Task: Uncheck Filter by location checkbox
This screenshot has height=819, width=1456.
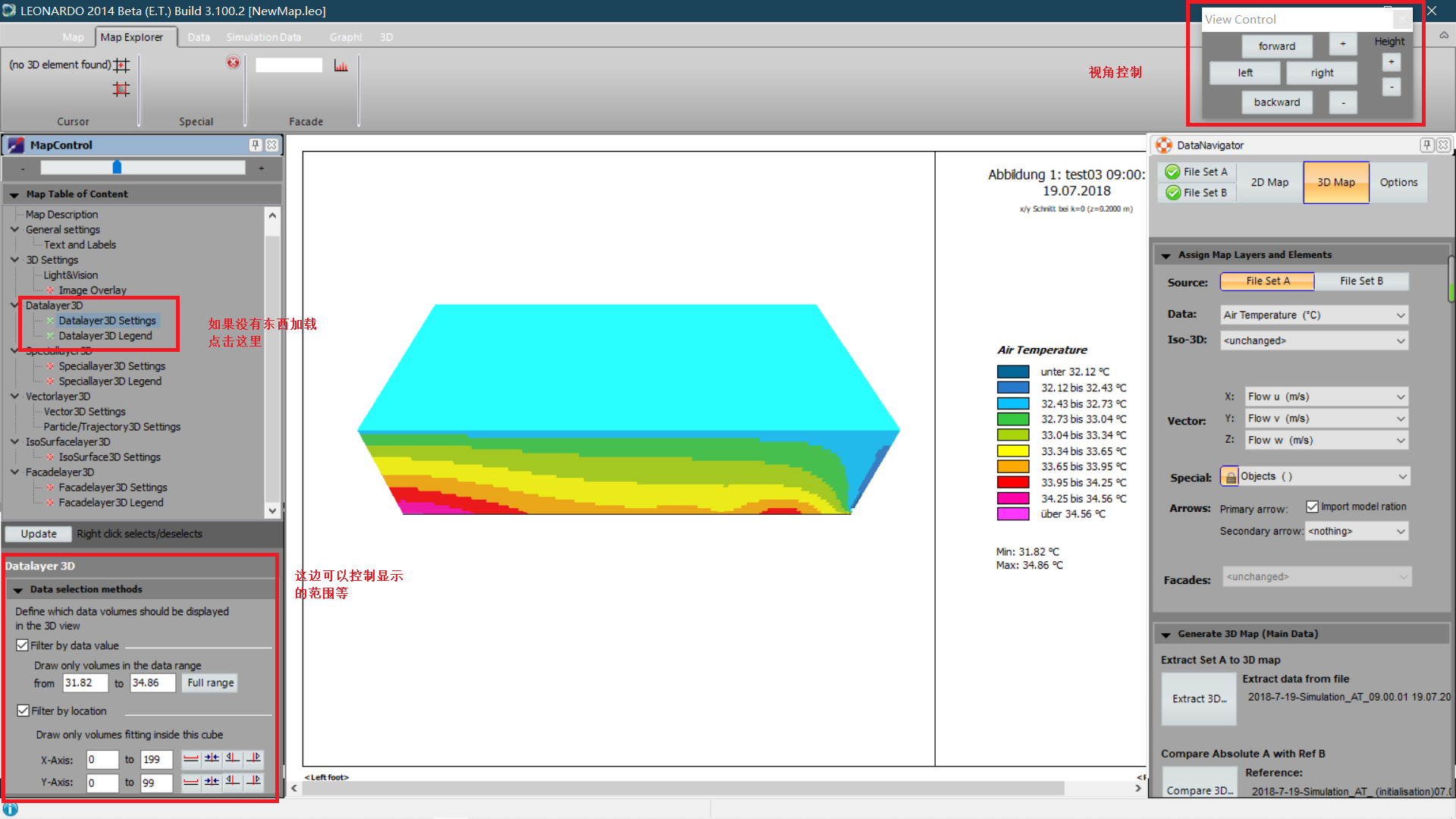Action: (23, 711)
